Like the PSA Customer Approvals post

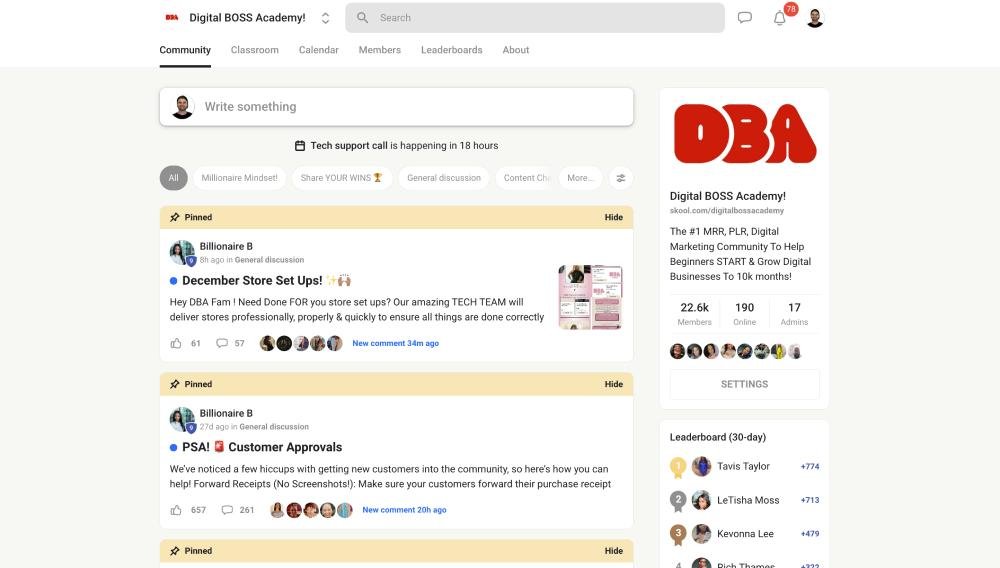tap(176, 510)
